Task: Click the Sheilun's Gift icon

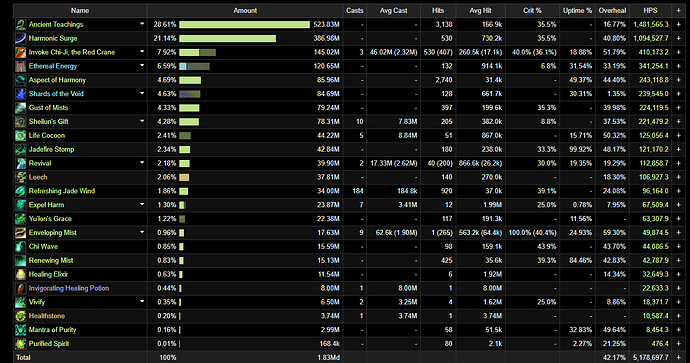Action: (x=21, y=121)
